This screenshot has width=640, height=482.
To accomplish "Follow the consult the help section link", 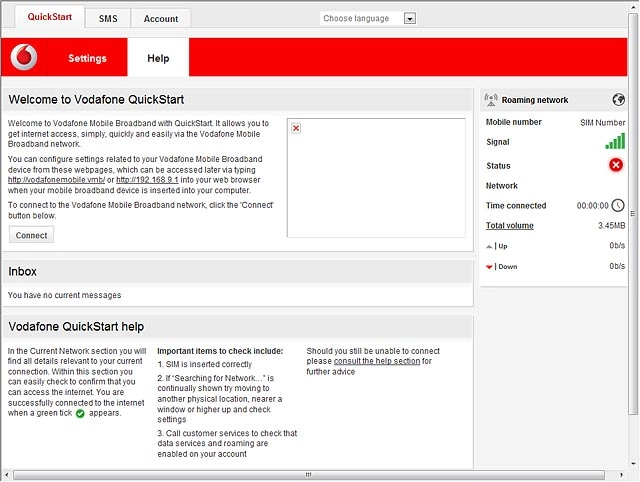I will (x=377, y=361).
